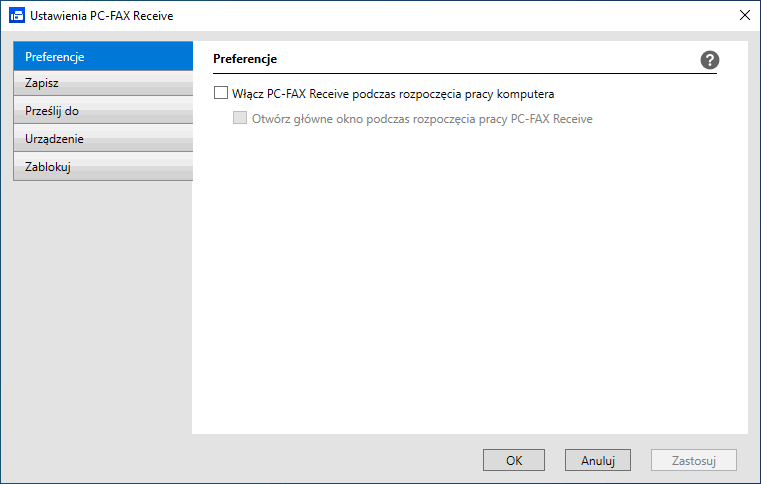Viewport: 761px width, 484px height.
Task: Click the bold Preferencje section heading
Action: point(245,60)
